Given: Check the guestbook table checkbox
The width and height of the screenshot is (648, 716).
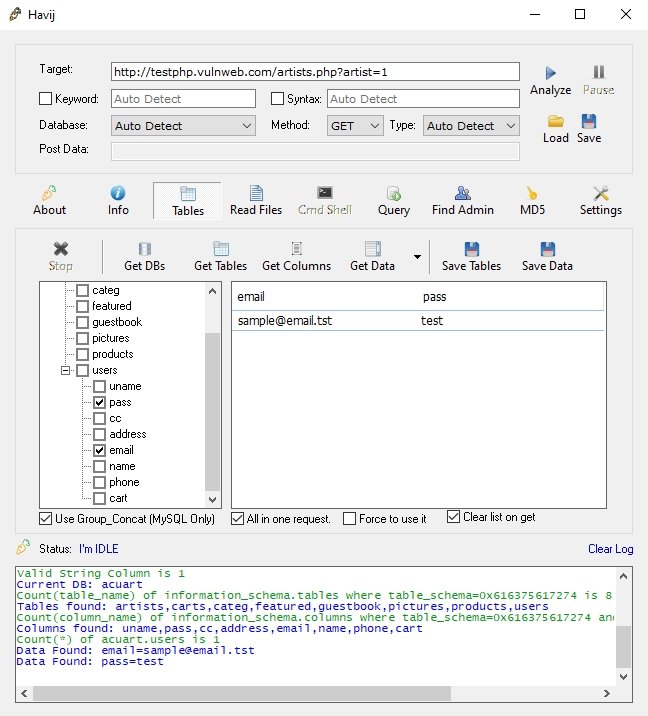Looking at the screenshot, I should tap(82, 322).
